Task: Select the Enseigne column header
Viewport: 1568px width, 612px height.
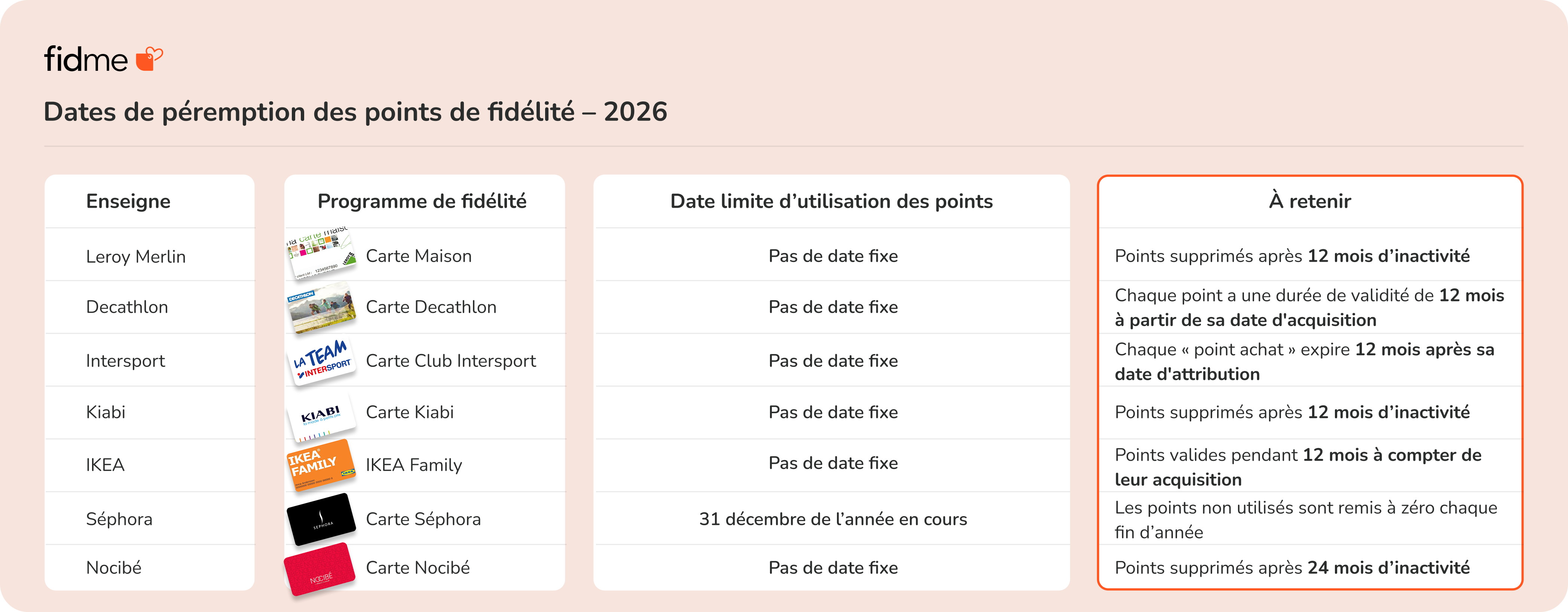Action: click(128, 201)
